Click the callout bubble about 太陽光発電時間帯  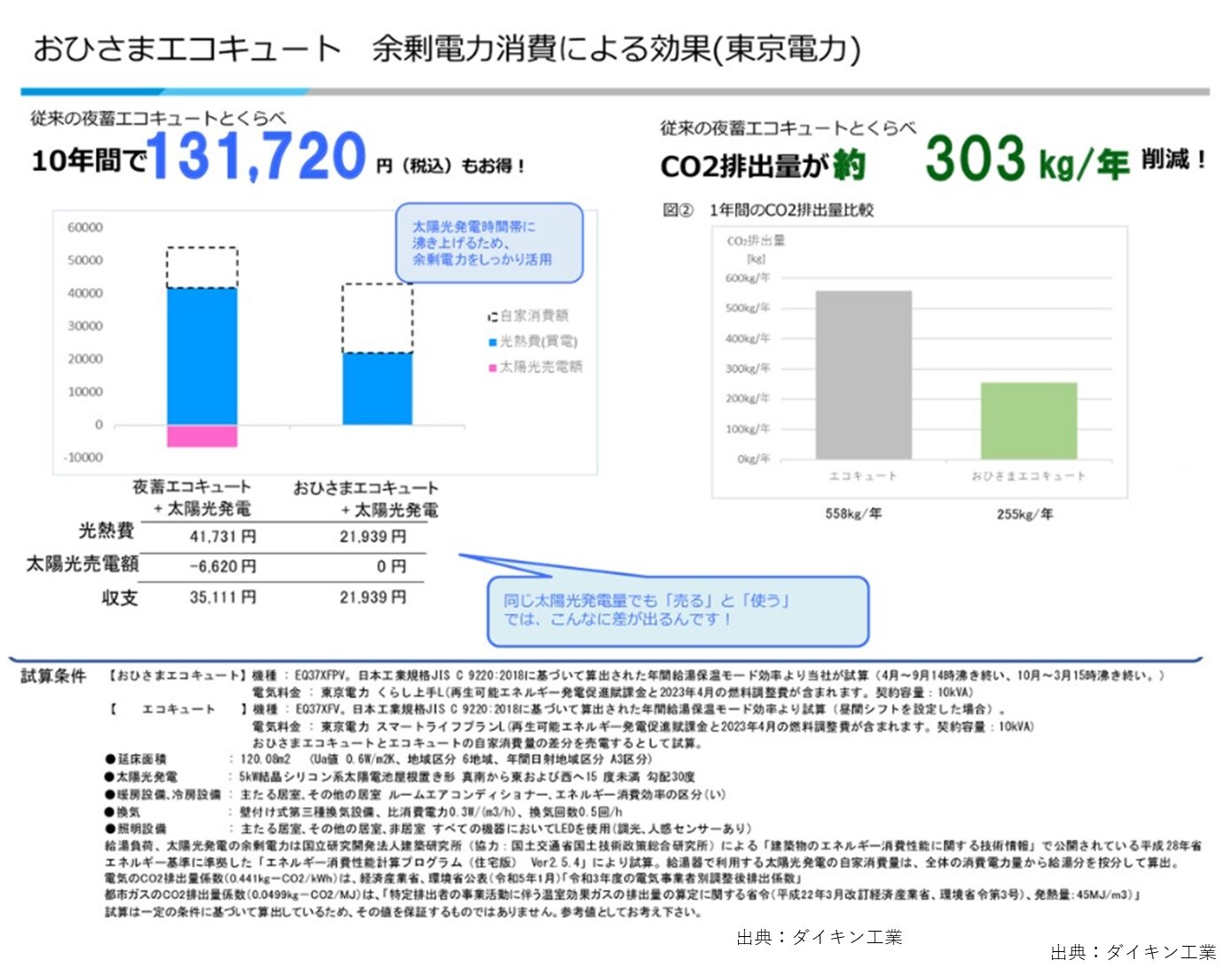pos(489,243)
